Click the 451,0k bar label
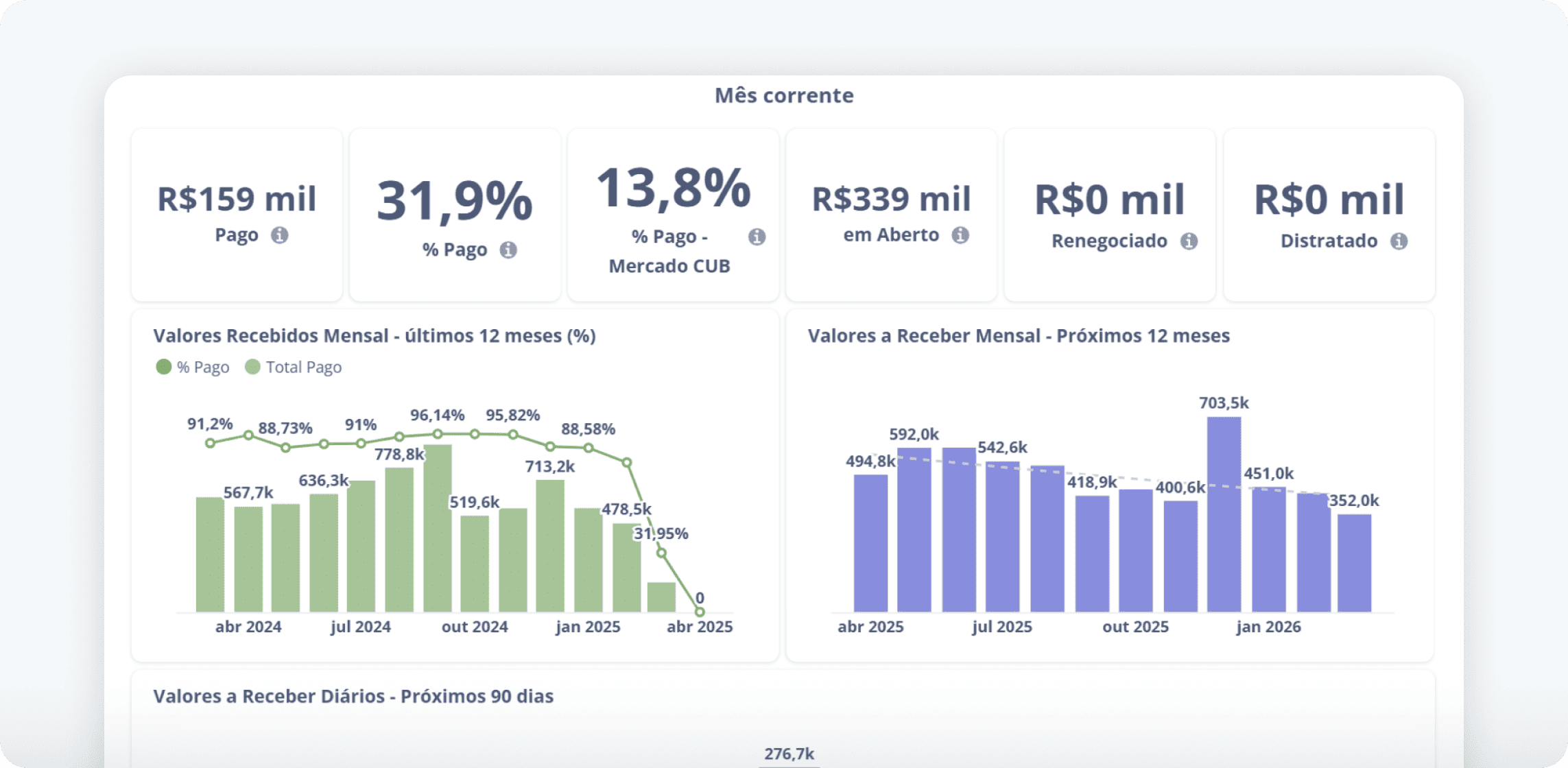Screen dimensions: 1568x768 pos(1269,473)
